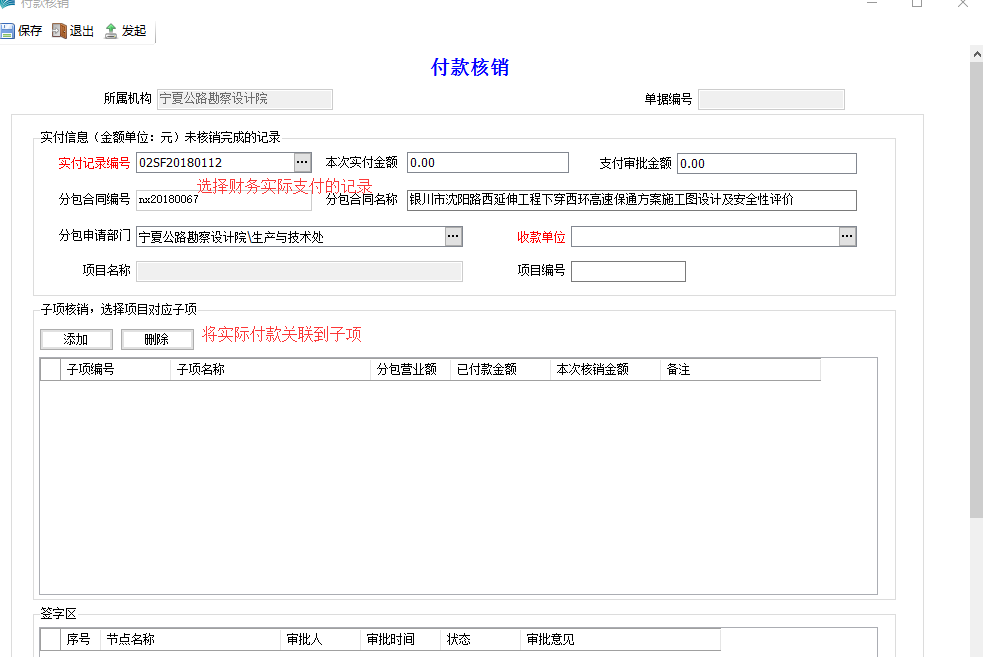The height and width of the screenshot is (657, 983).
Task: Click the 付款核销 page title
Action: (470, 67)
